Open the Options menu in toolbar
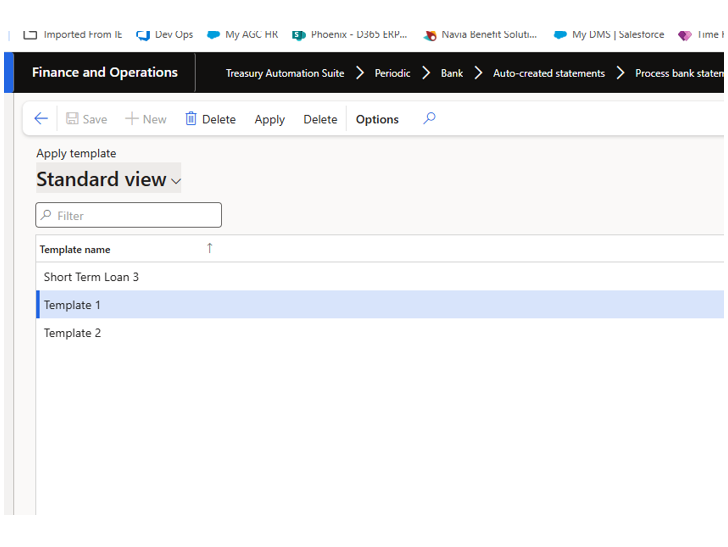Viewport: 728px width, 547px height. tap(377, 119)
